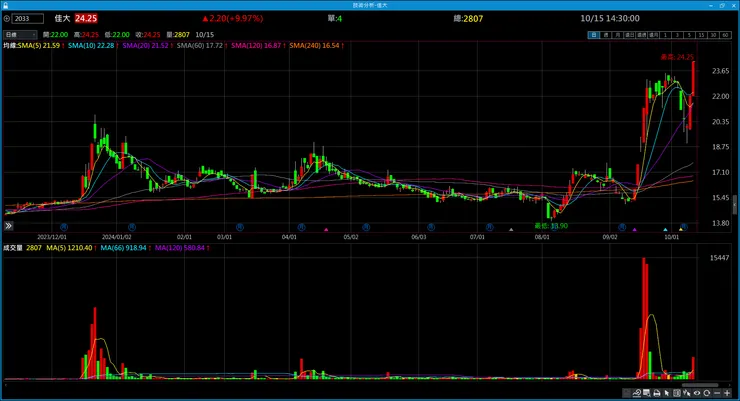This screenshot has height=401, width=740.
Task: Click the minus zoom-out icon in bottom toolbar
Action: [x=717, y=393]
